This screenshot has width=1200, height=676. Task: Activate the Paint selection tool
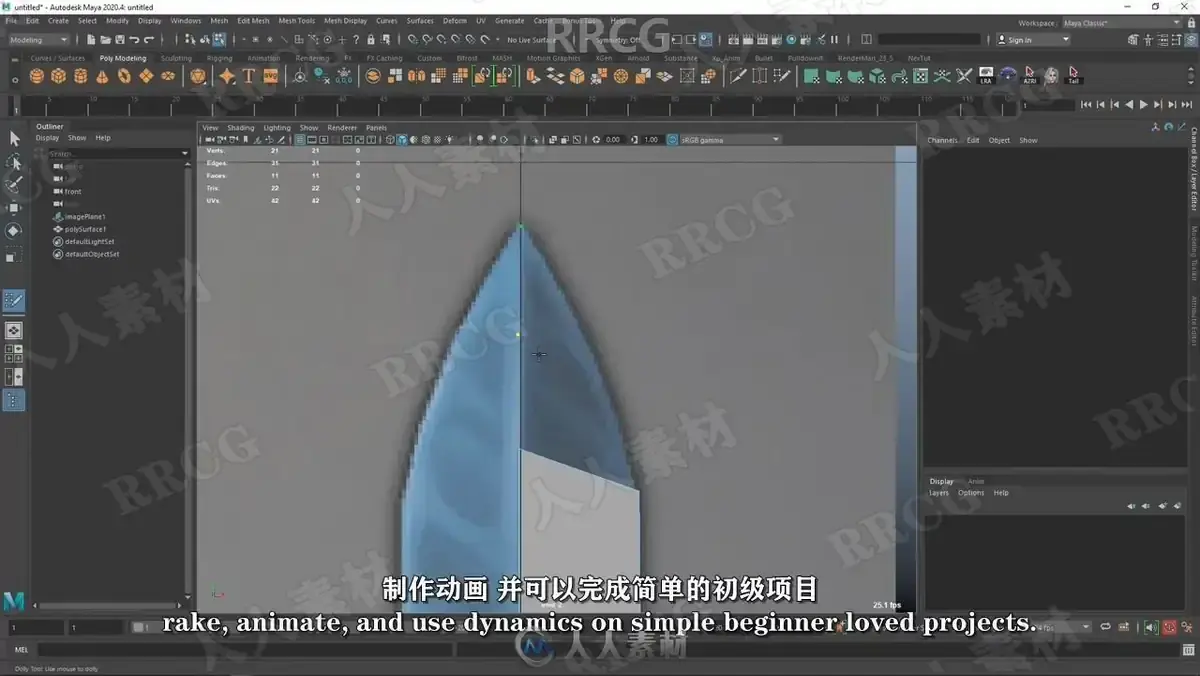[x=14, y=185]
